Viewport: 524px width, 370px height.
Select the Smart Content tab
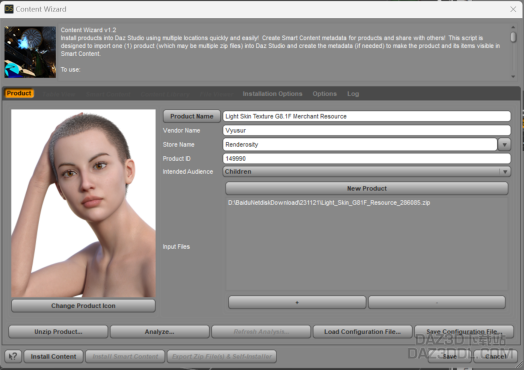[x=108, y=94]
